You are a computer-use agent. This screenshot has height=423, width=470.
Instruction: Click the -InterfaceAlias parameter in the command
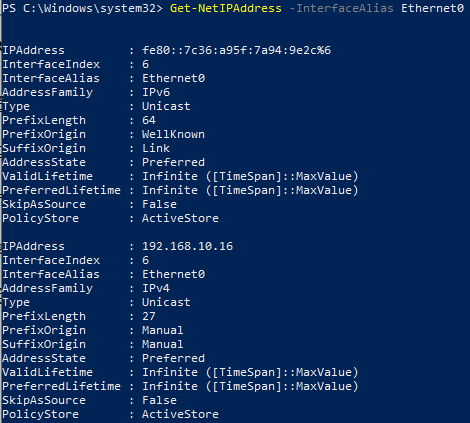(341, 8)
